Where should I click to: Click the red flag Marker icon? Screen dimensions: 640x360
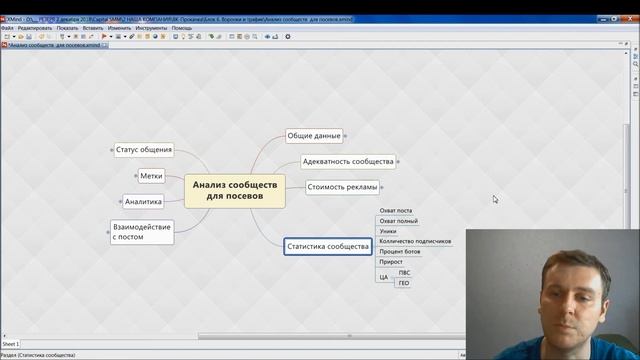click(x=104, y=37)
